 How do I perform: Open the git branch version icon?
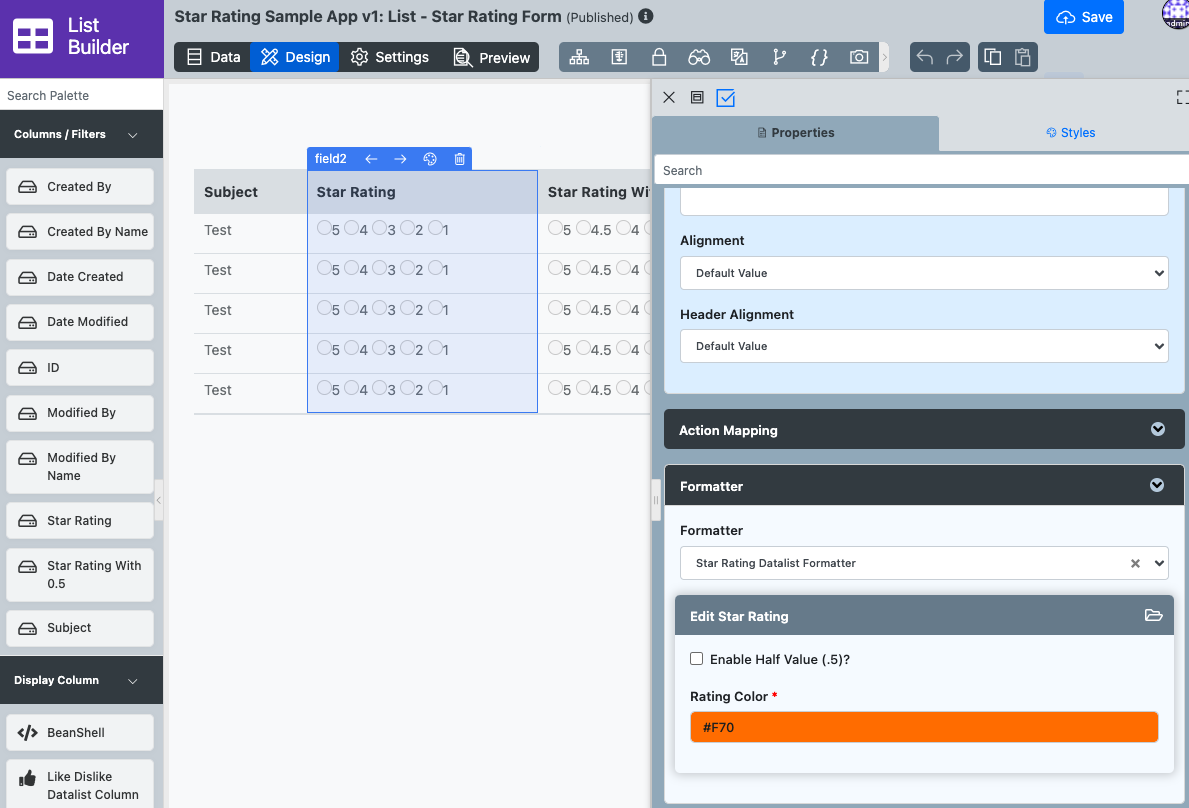point(779,57)
